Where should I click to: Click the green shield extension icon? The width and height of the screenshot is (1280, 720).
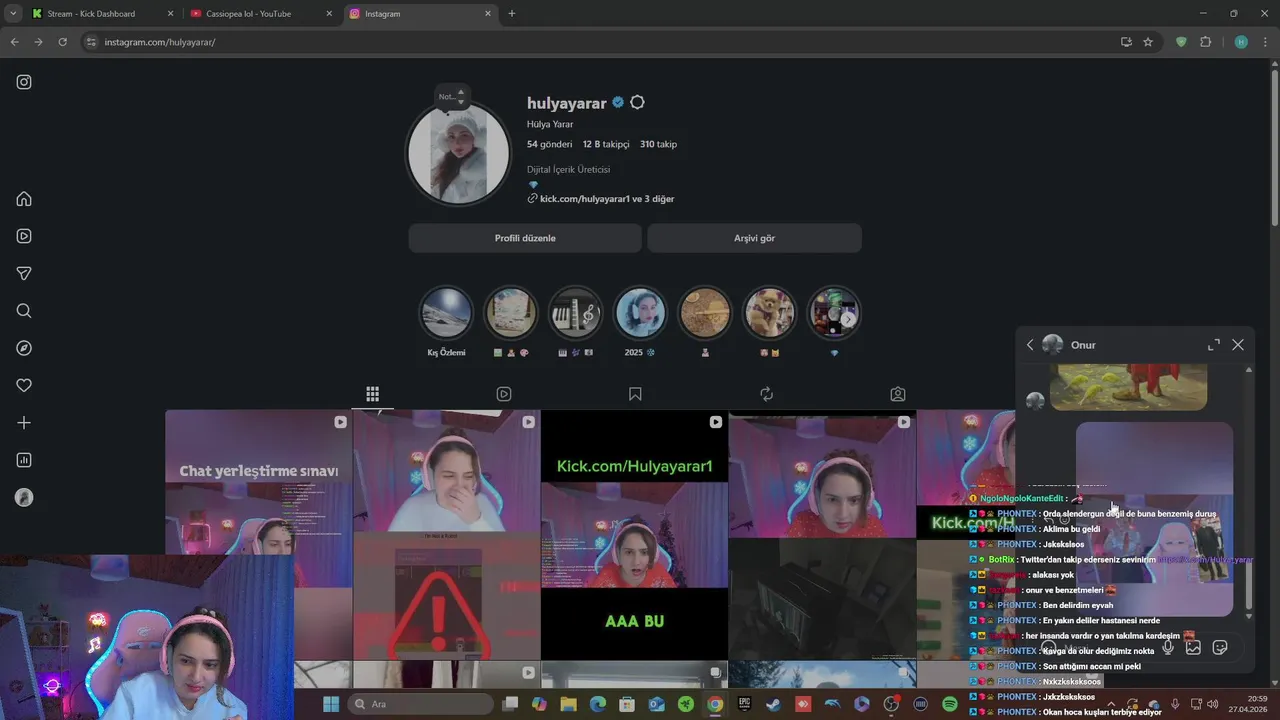[1181, 42]
